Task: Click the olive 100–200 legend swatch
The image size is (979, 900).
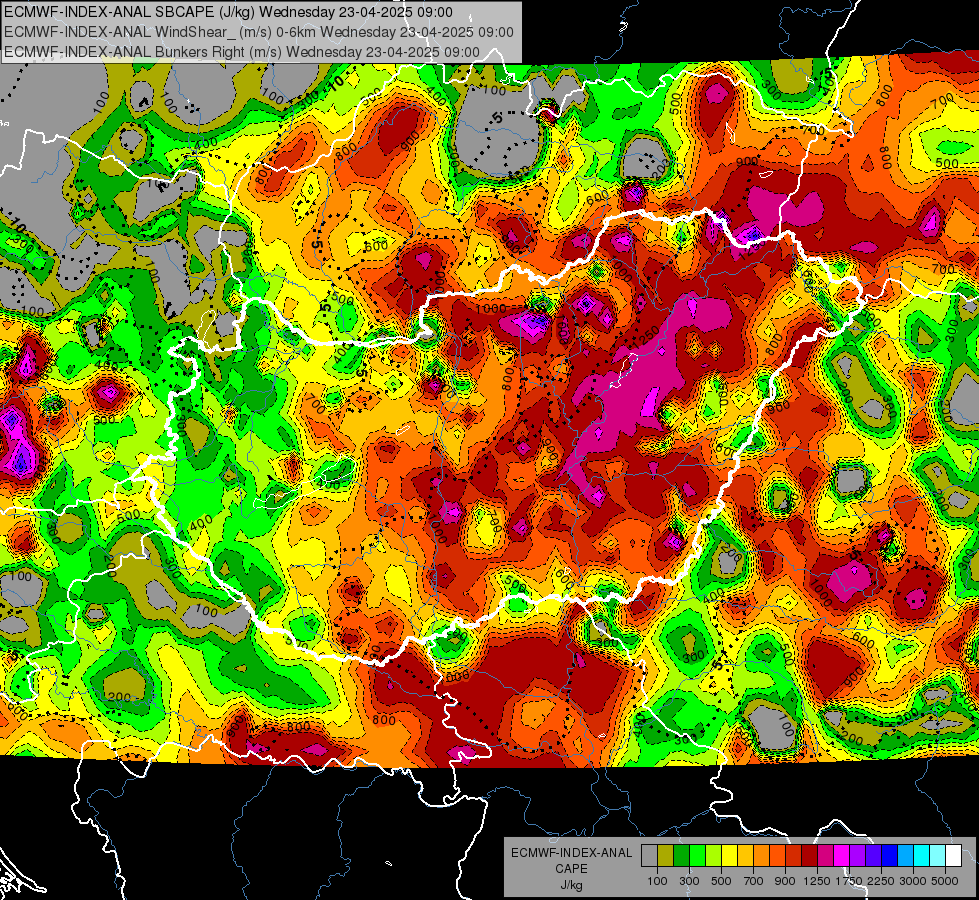Action: (x=666, y=856)
